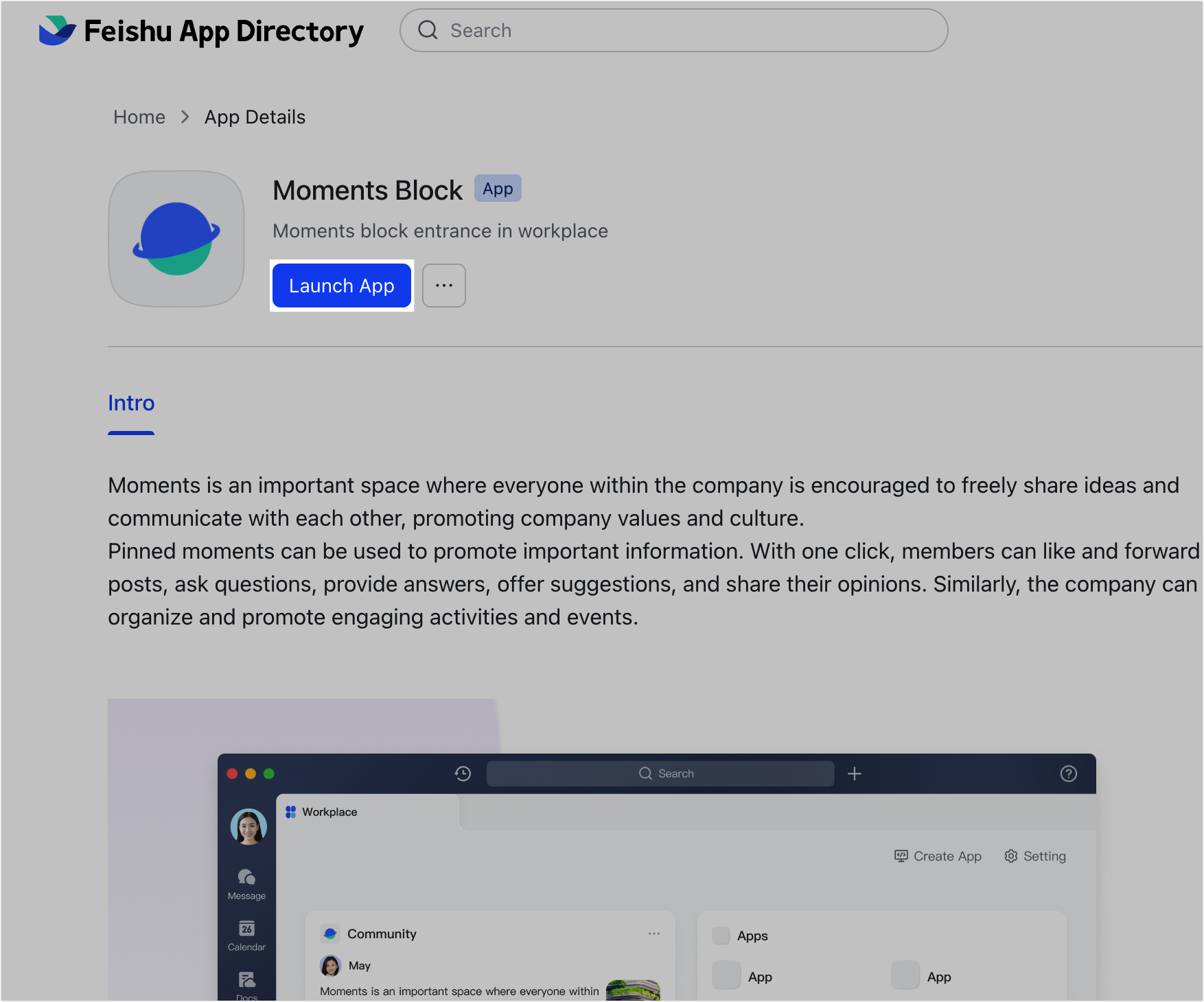Click the Community heading text
Screen dimensions: 1204x1002
coord(382,934)
